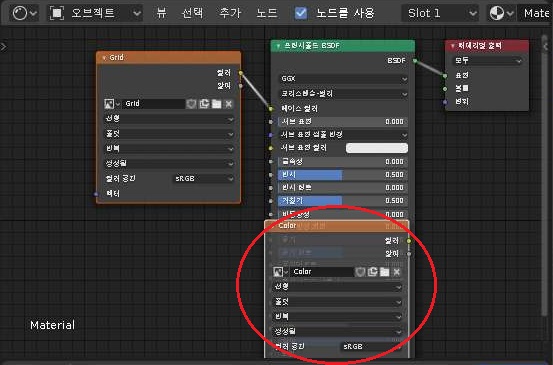Screen dimensions: 553x365
Task: Open the GGX distribution dropdown
Action: point(343,79)
